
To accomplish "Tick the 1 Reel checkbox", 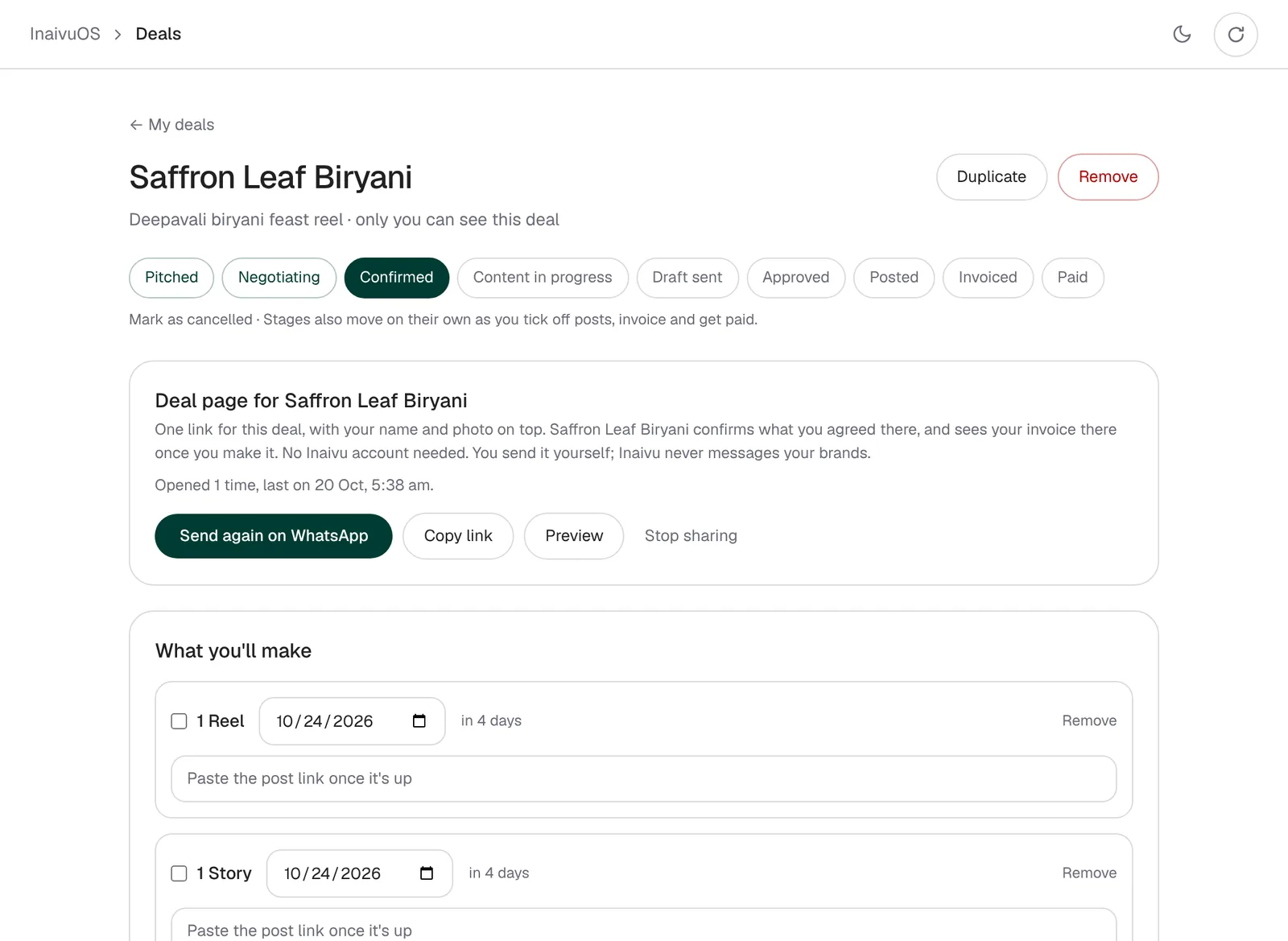I will [x=179, y=720].
